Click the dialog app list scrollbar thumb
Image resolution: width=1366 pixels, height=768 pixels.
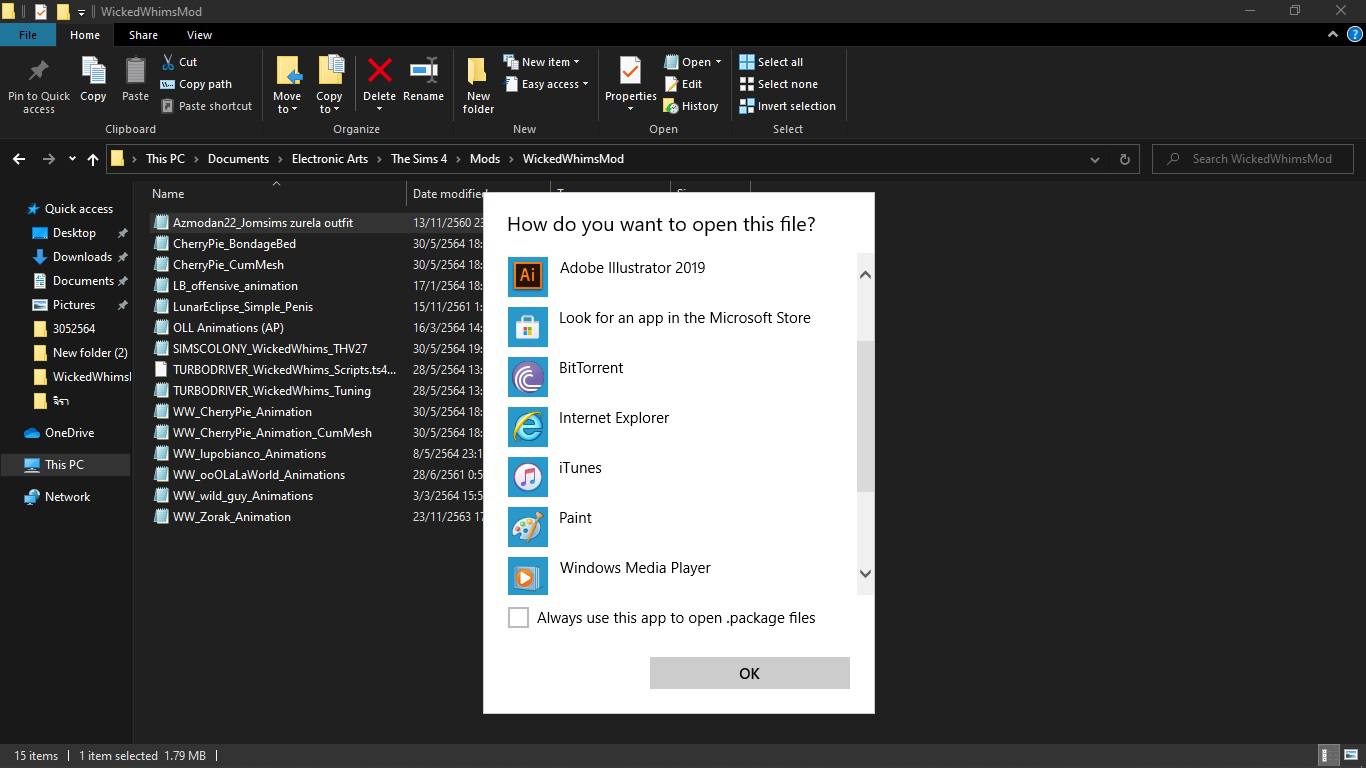point(866,416)
